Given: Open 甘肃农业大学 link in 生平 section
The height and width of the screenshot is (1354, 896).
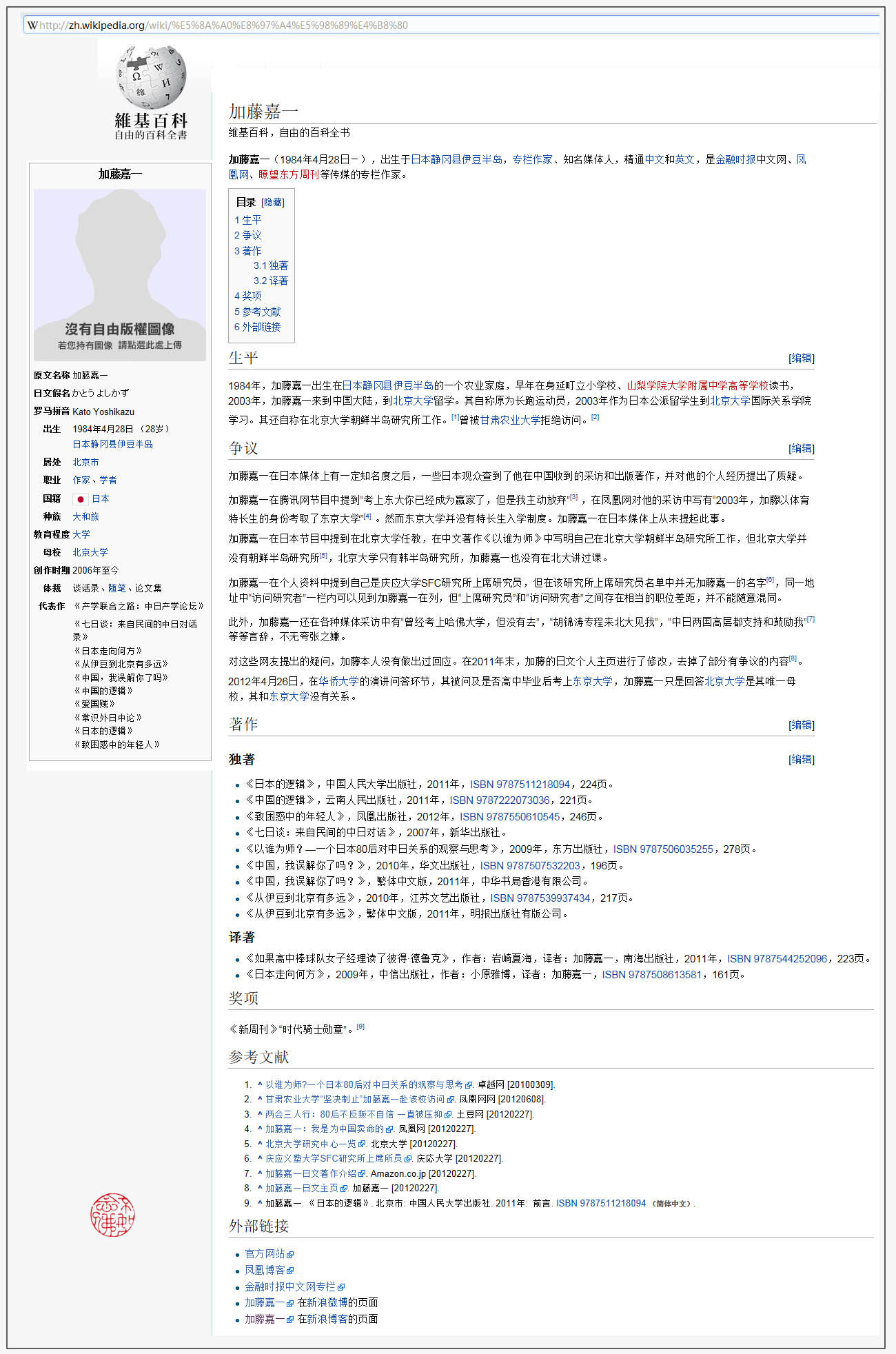Looking at the screenshot, I should point(510,420).
